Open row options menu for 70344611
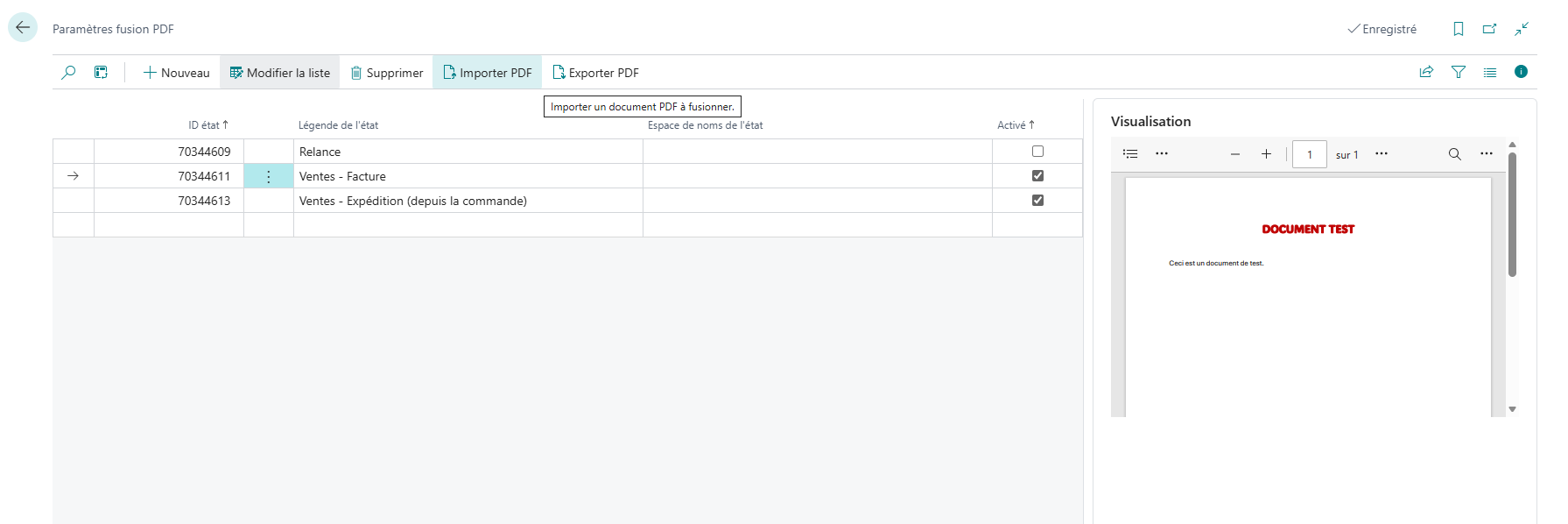 point(269,176)
